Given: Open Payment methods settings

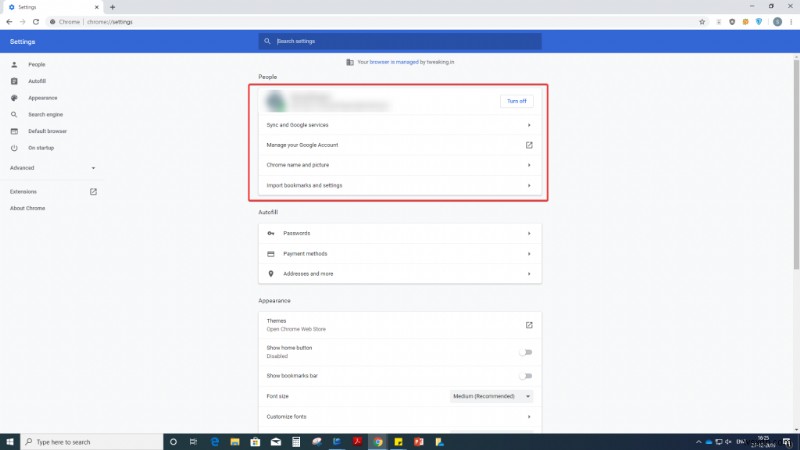Looking at the screenshot, I should 400,254.
